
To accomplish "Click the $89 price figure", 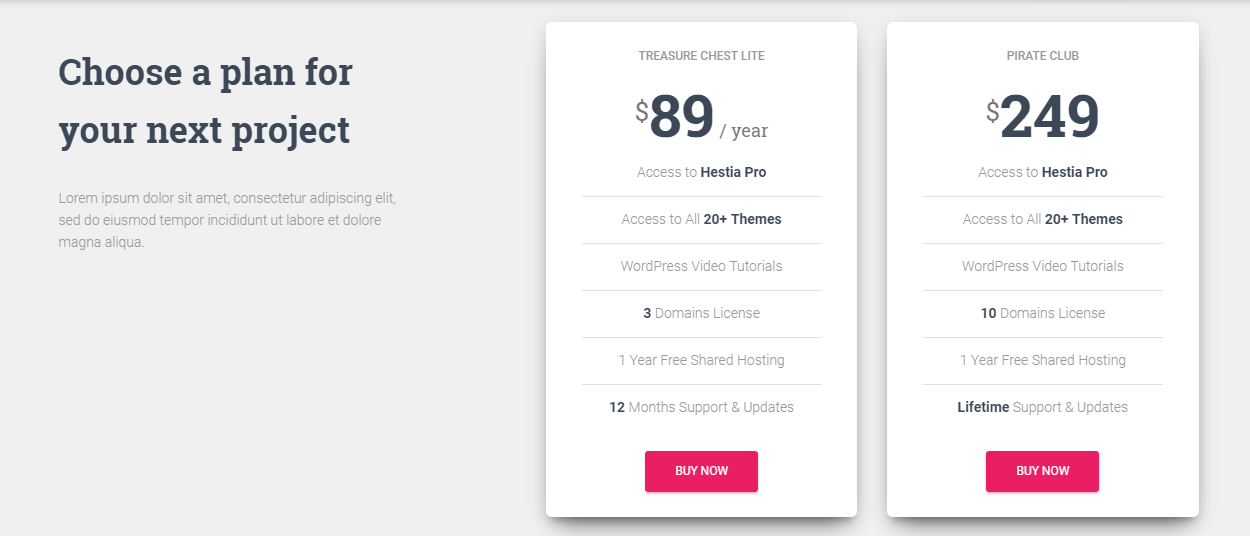I will [x=680, y=118].
